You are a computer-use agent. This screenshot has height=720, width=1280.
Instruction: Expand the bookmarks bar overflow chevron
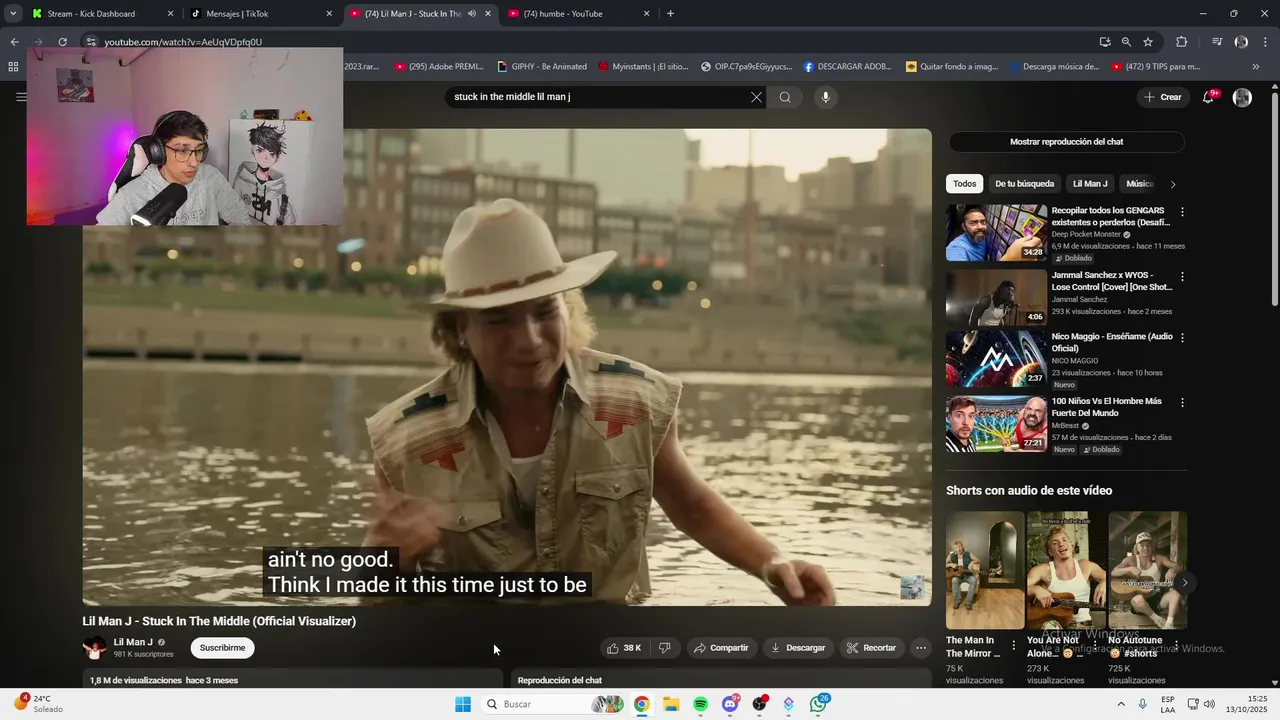[1256, 67]
